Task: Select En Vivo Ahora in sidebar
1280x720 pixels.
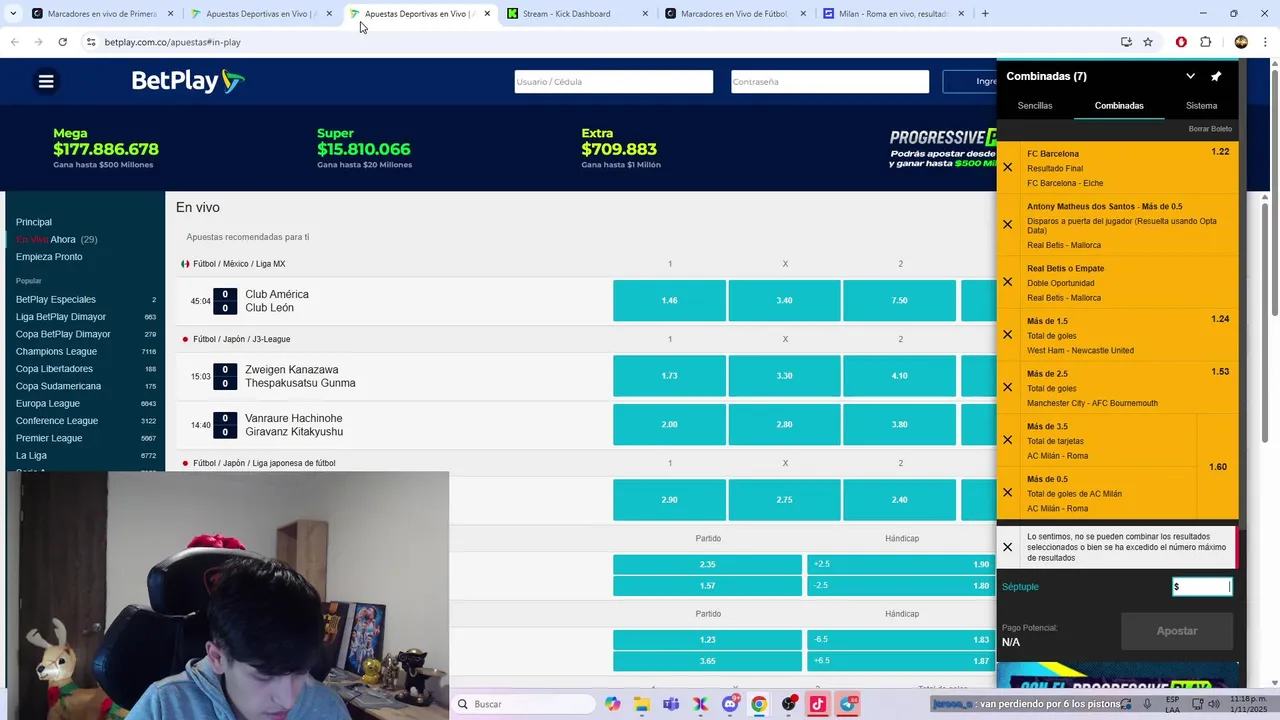Action: tap(56, 239)
